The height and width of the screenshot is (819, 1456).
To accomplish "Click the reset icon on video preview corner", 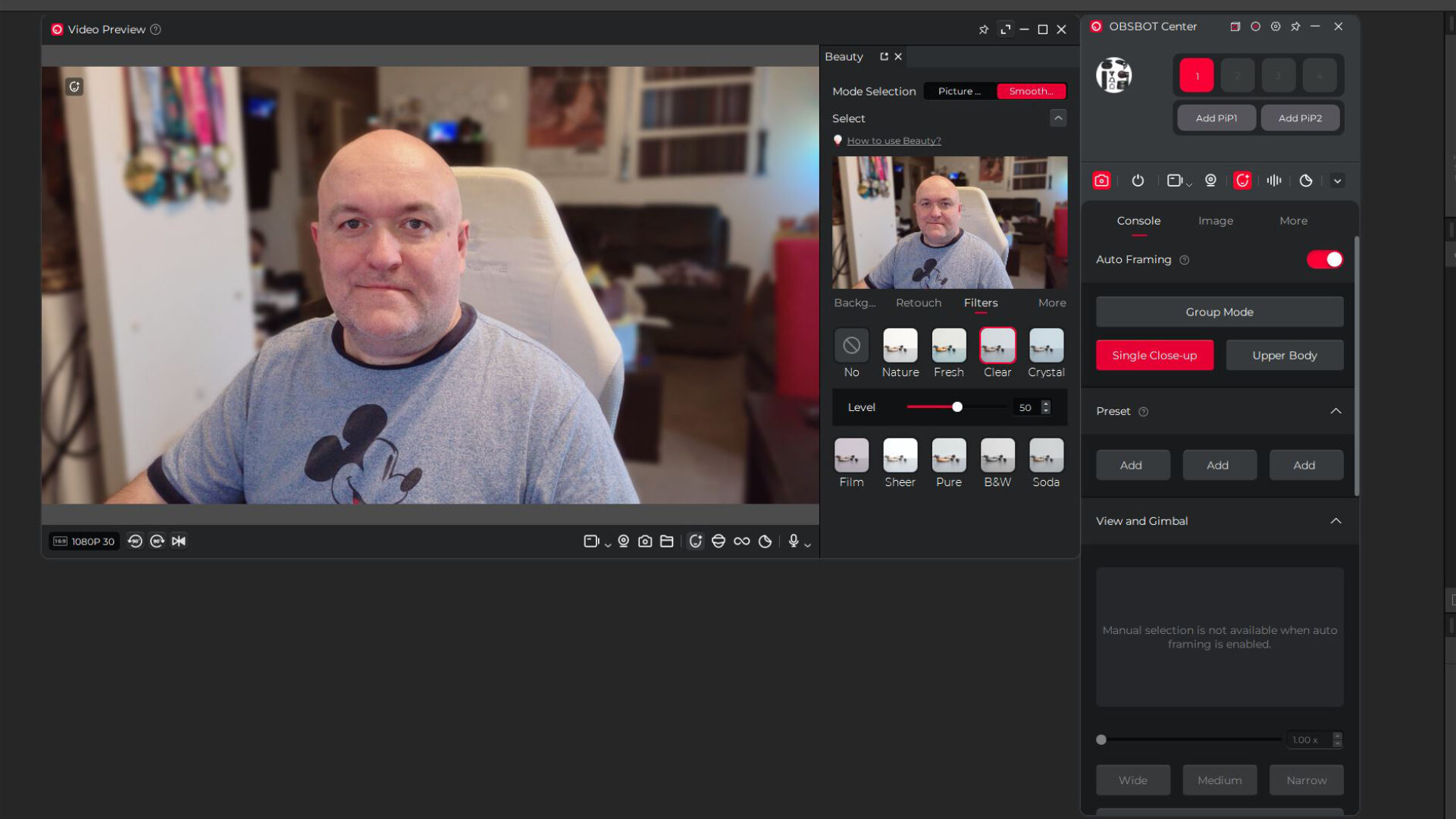I will (x=74, y=86).
